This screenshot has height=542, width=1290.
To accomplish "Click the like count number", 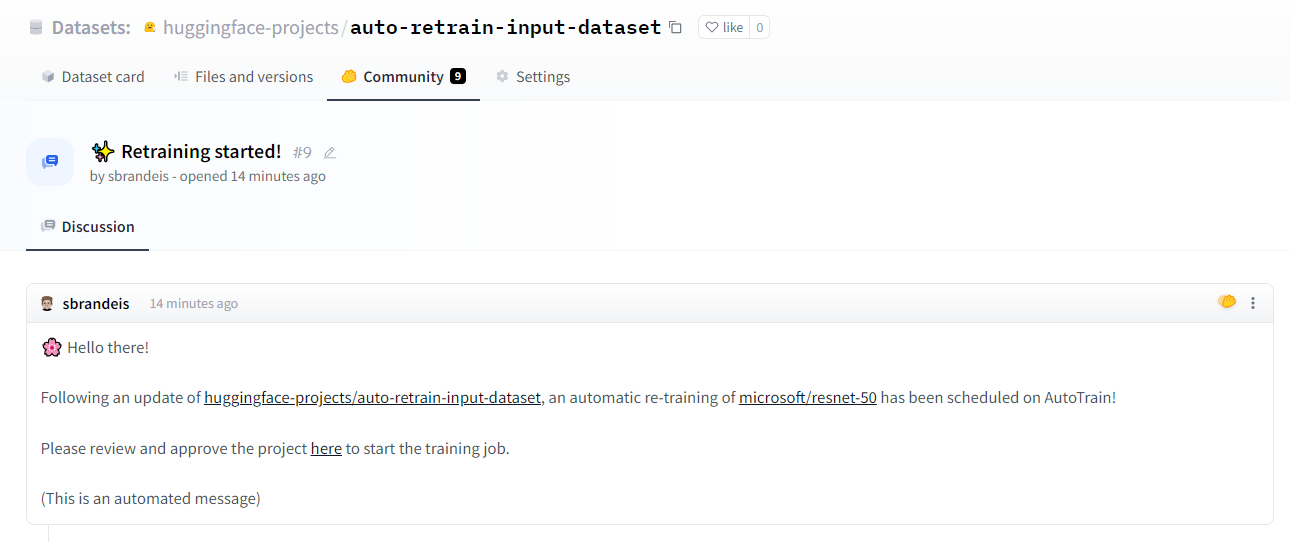I will (x=760, y=28).
